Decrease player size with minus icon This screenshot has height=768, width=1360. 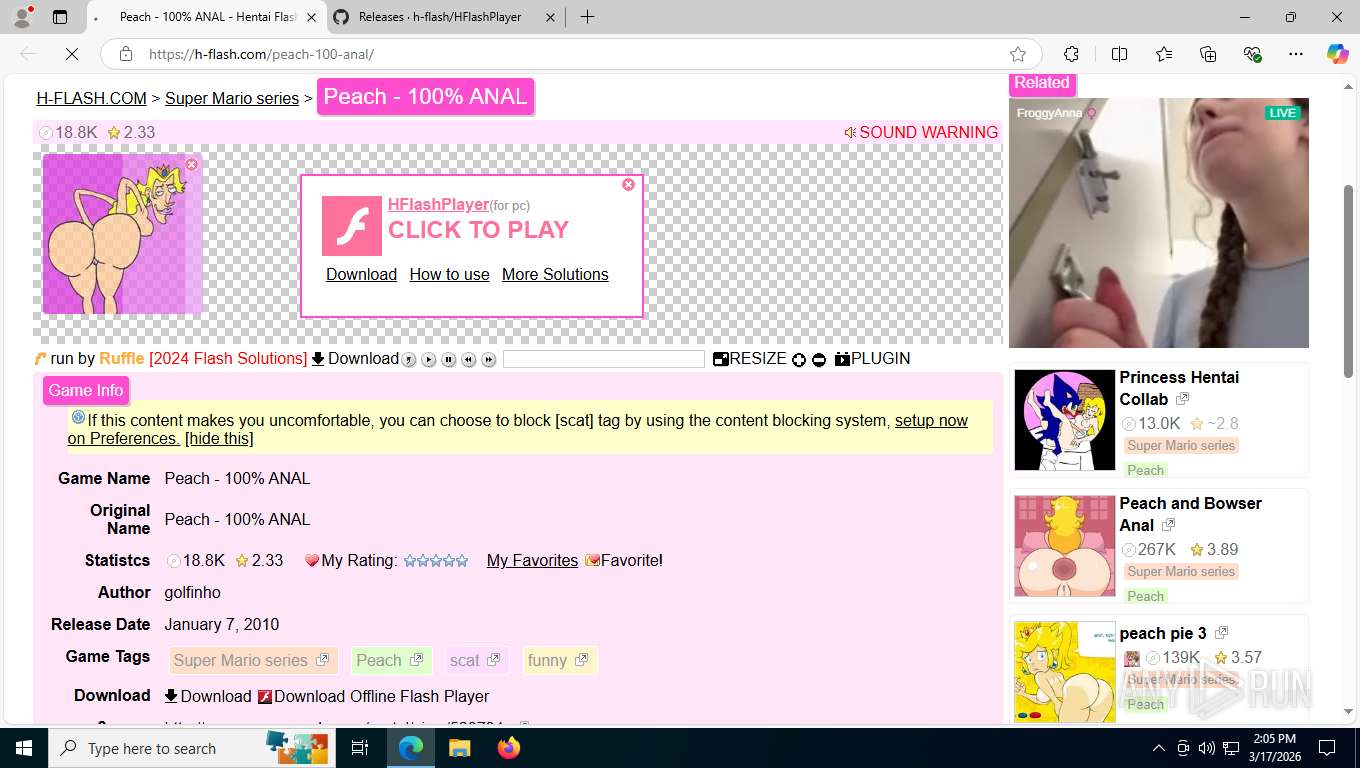click(819, 360)
